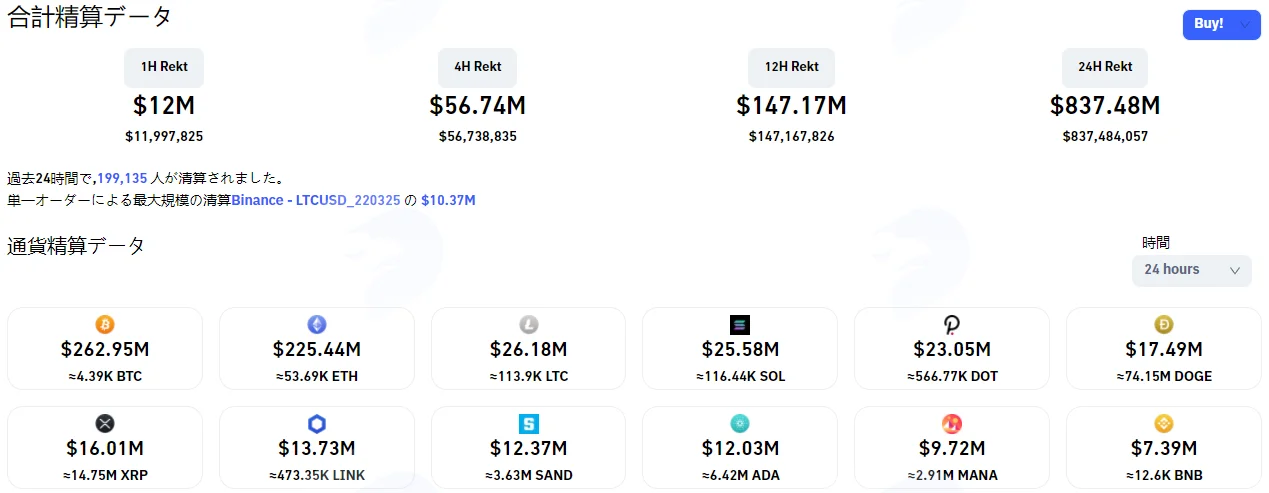The width and height of the screenshot is (1269, 493).
Task: Select the Dogecoin icon
Action: [1164, 324]
